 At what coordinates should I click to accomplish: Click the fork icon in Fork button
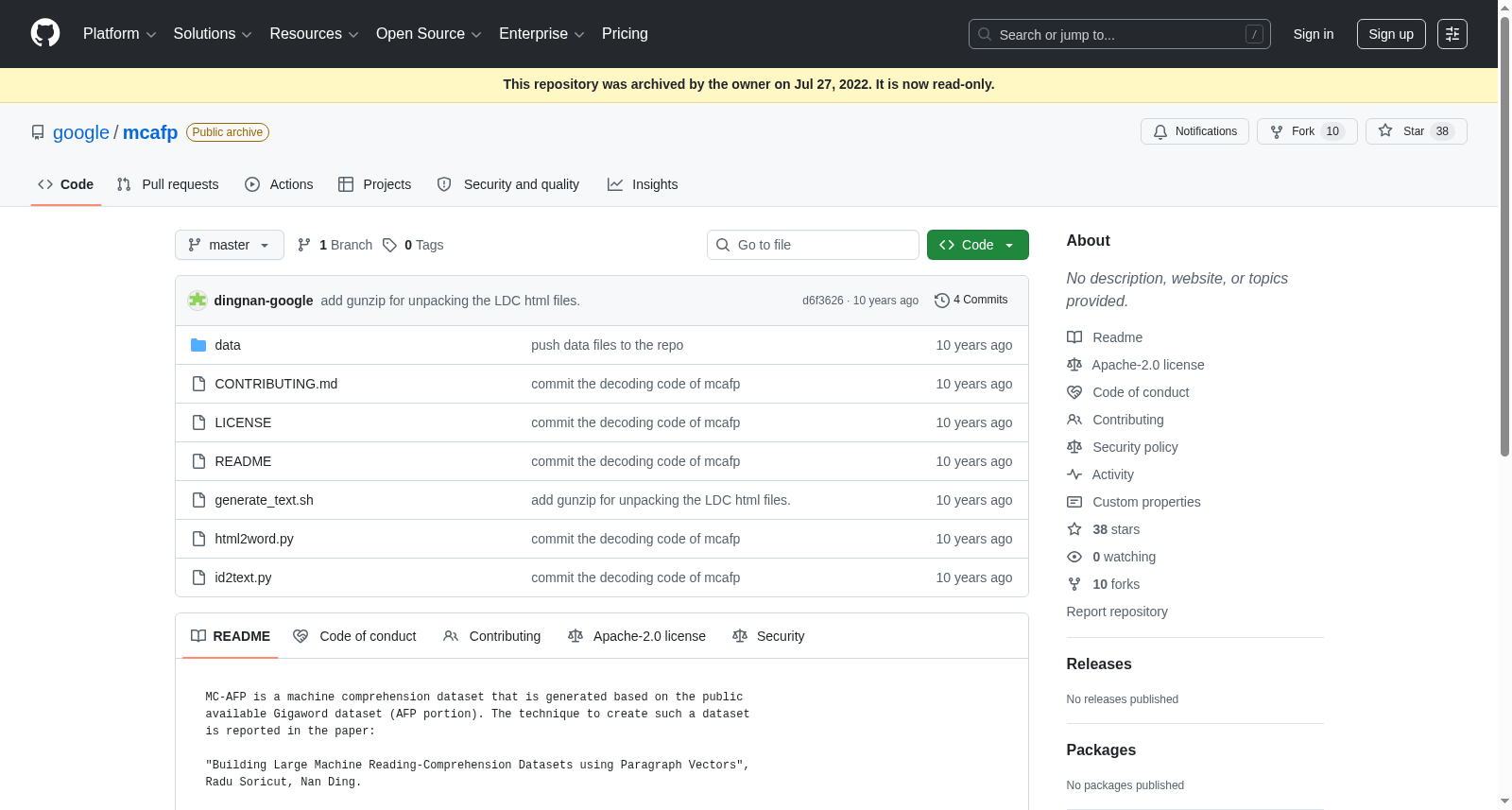[1277, 131]
